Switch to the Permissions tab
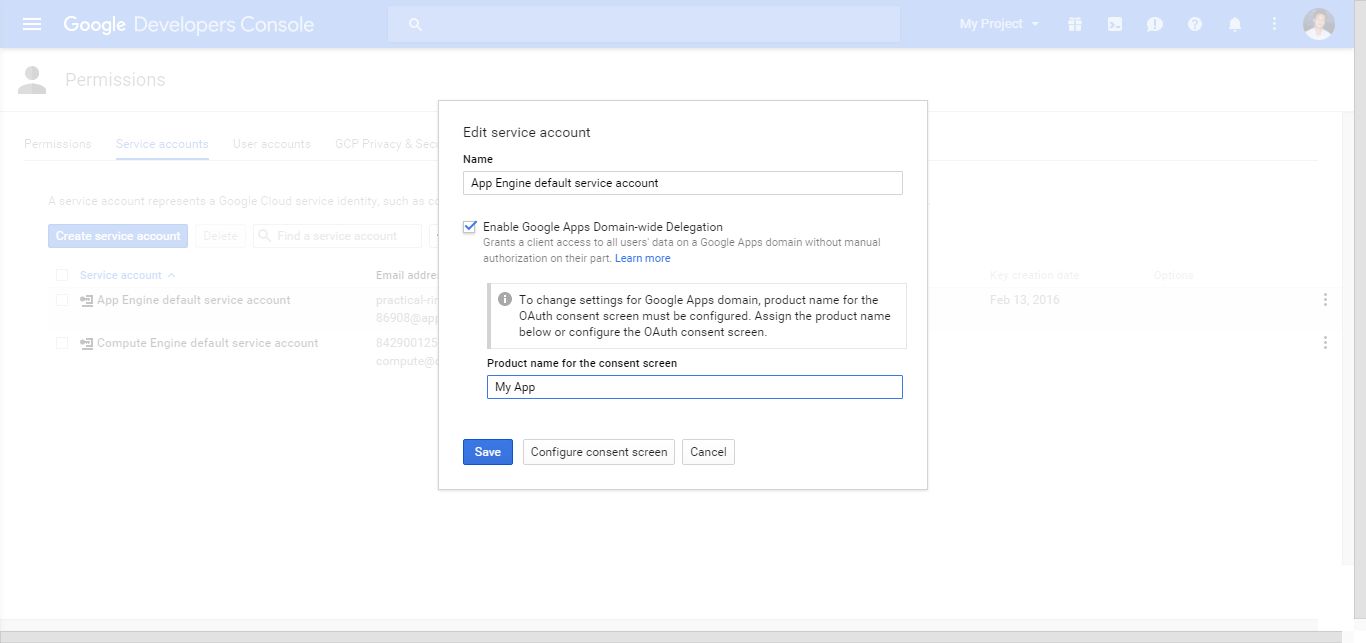The image size is (1366, 643). 57,144
